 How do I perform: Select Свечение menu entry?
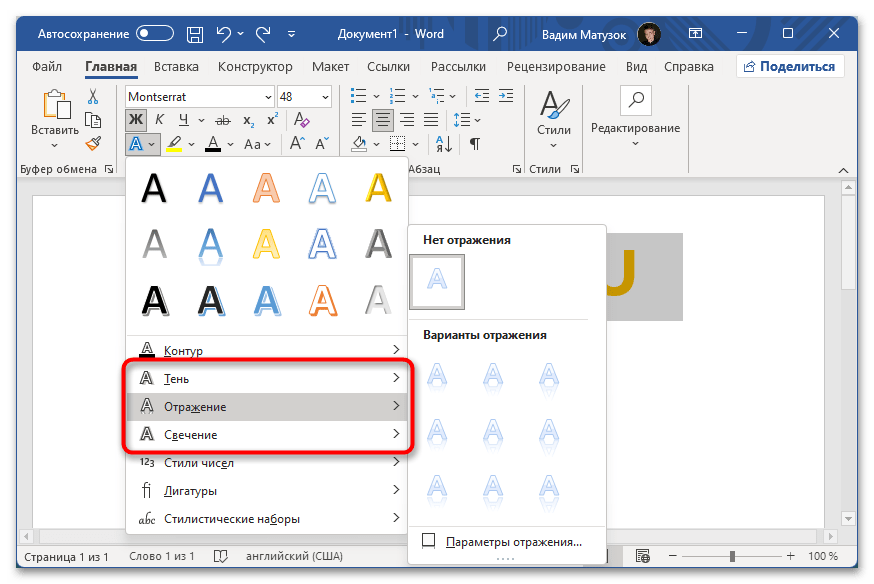(x=268, y=435)
